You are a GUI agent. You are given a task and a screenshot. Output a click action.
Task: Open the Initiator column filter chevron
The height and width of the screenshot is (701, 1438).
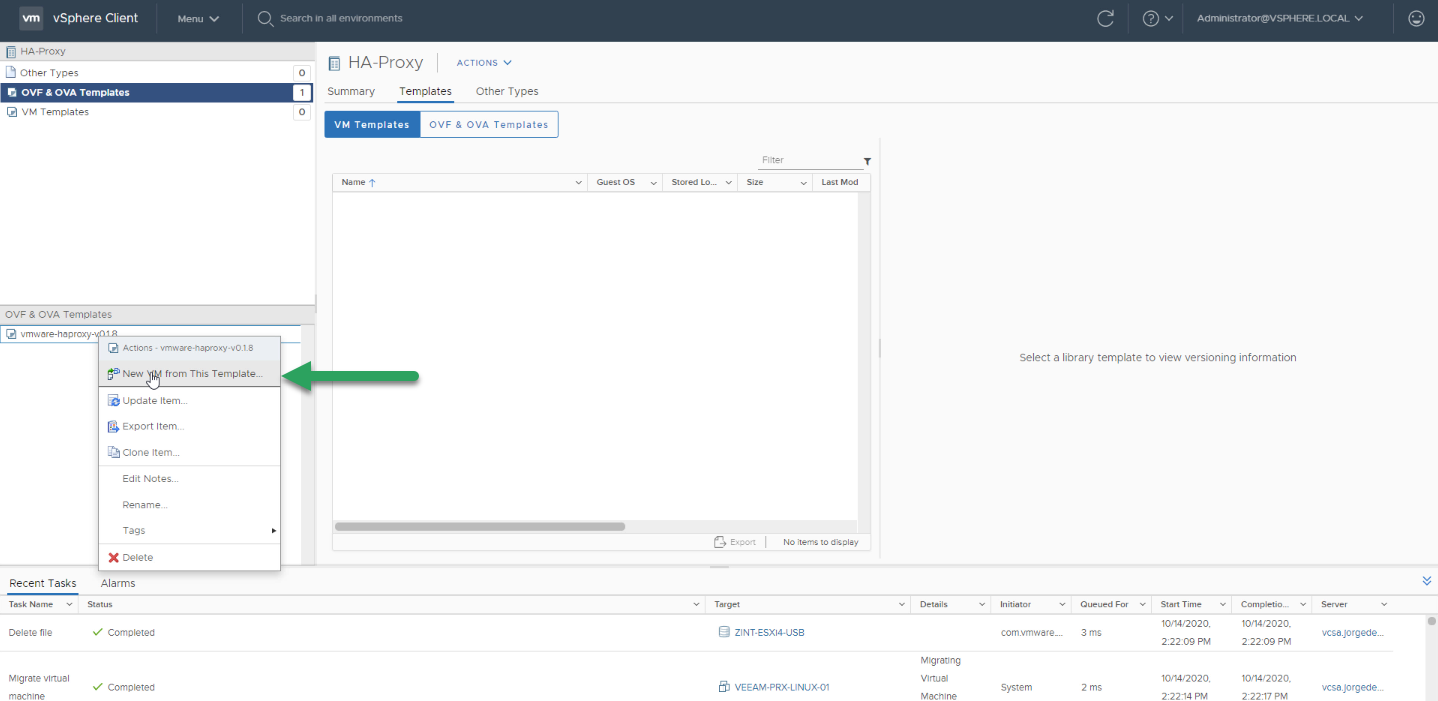pos(1061,605)
